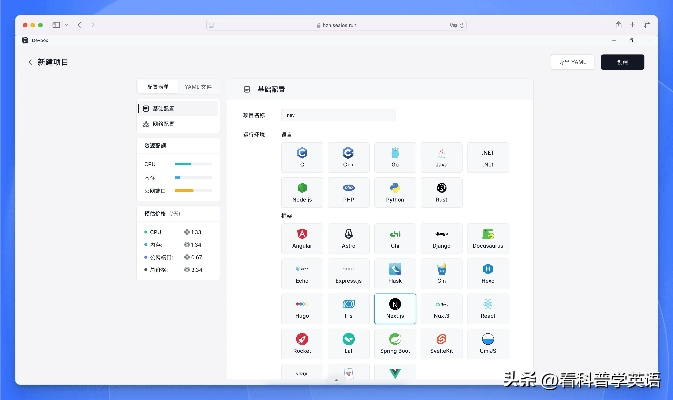Choose the Django framework tile

coord(441,238)
